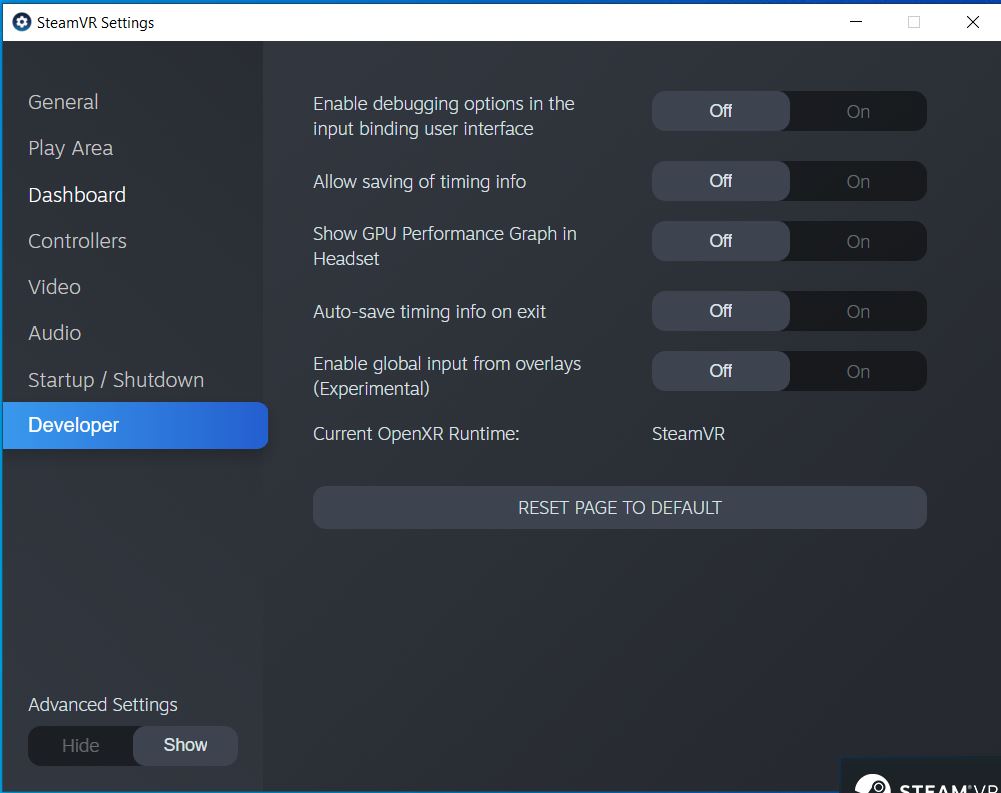Hide the Advanced Settings

(80, 746)
